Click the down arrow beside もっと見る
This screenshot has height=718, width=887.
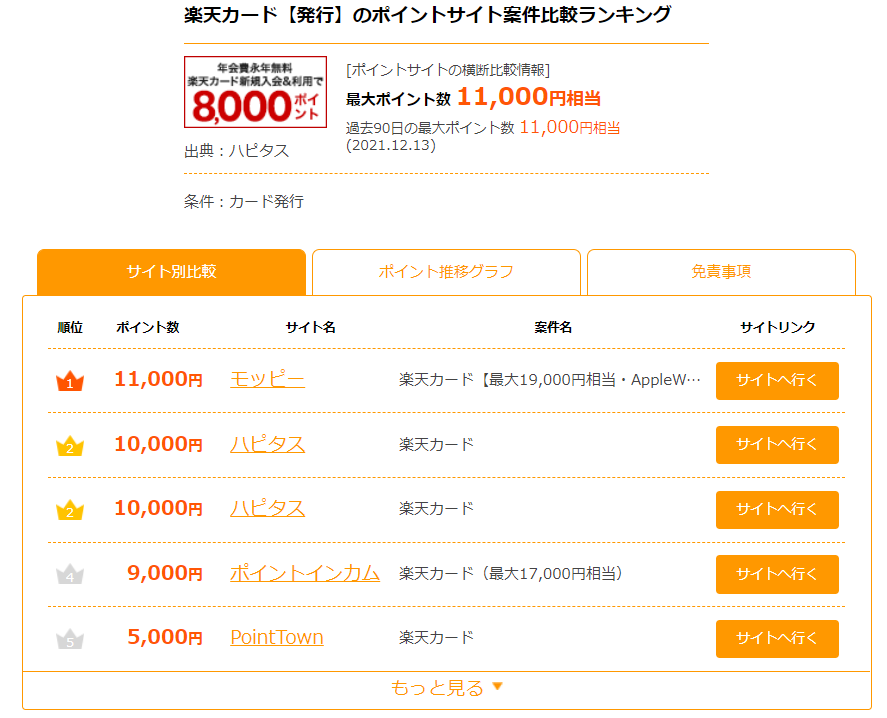[497, 686]
